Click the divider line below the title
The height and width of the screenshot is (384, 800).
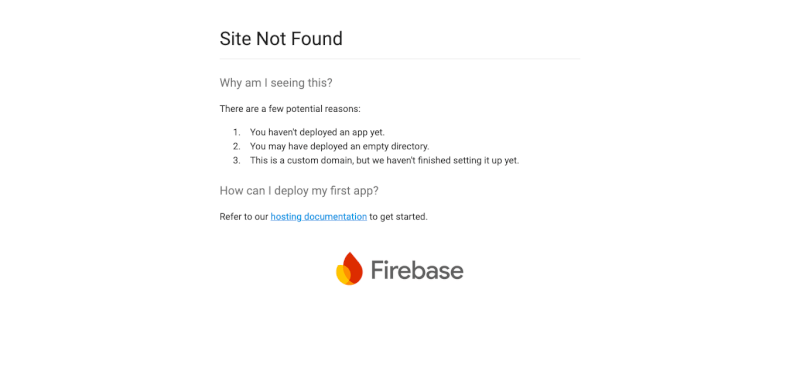[x=400, y=59]
